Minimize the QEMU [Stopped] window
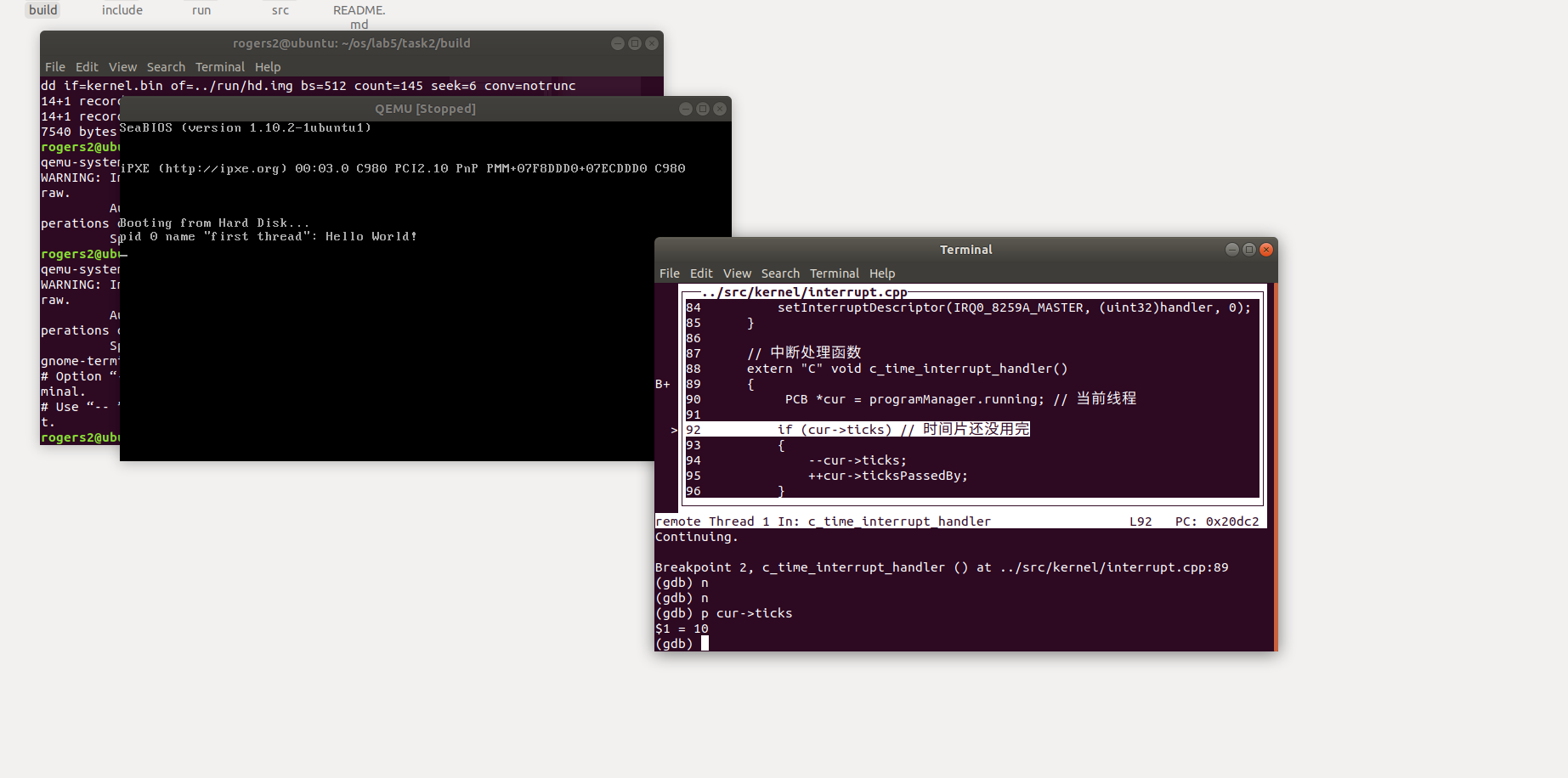The height and width of the screenshot is (778, 1568). (686, 109)
